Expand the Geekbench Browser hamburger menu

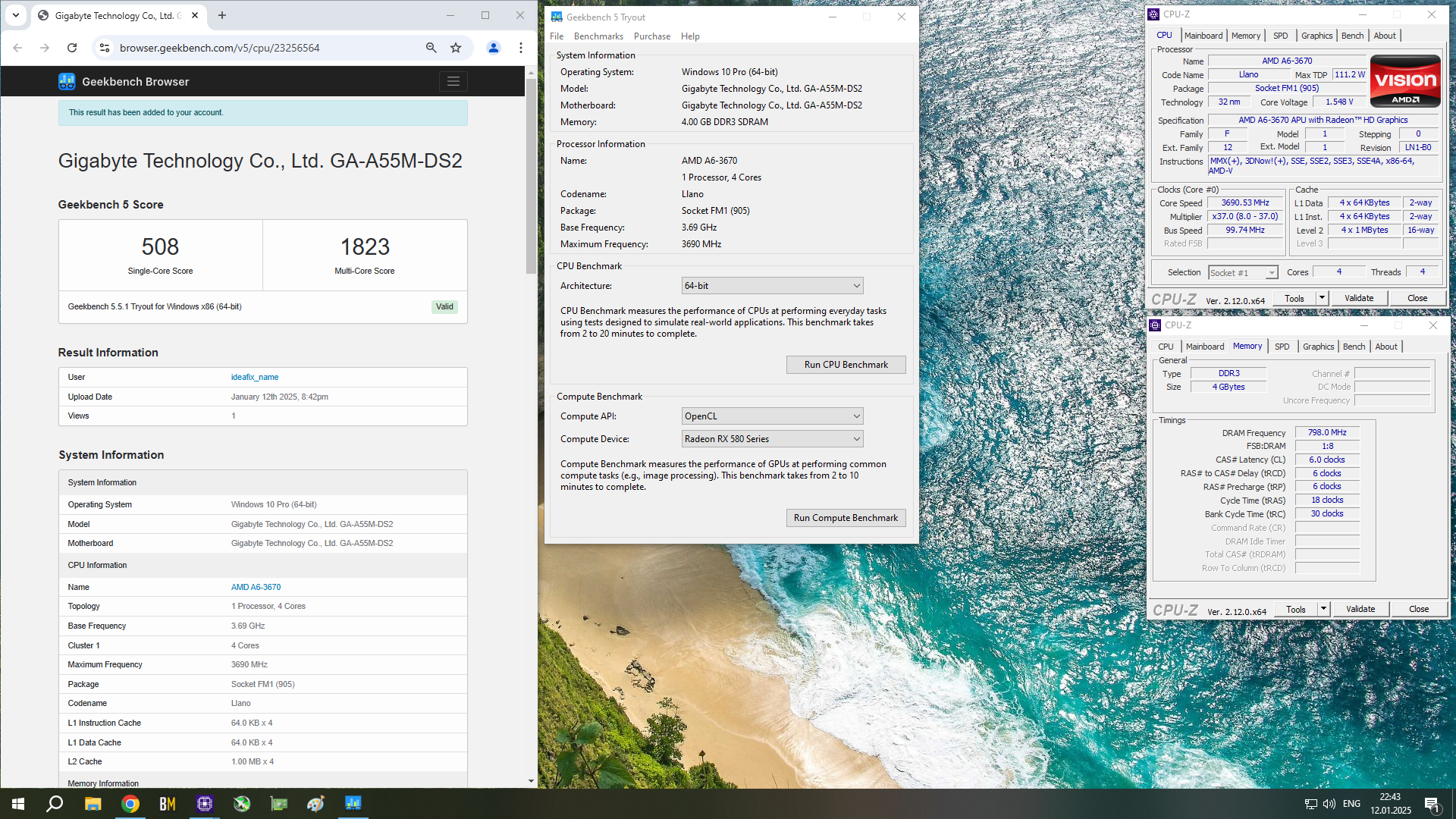(x=453, y=81)
